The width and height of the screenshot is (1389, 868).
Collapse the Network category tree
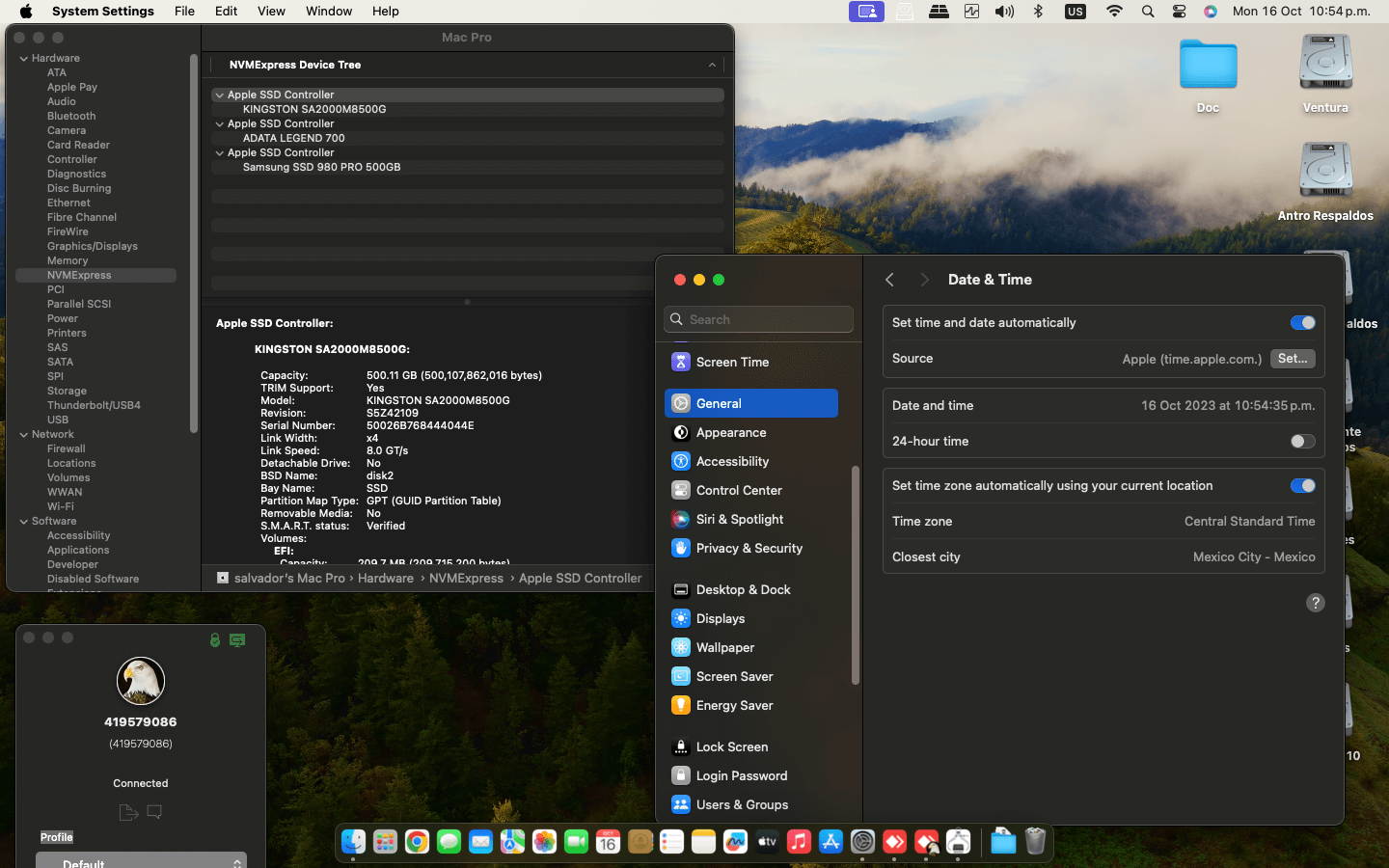pos(24,435)
